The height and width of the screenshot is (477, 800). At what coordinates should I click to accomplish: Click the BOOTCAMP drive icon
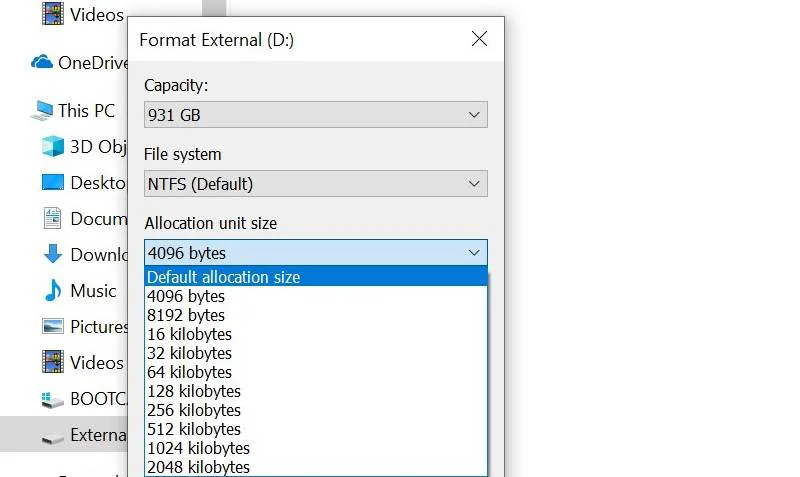point(53,399)
